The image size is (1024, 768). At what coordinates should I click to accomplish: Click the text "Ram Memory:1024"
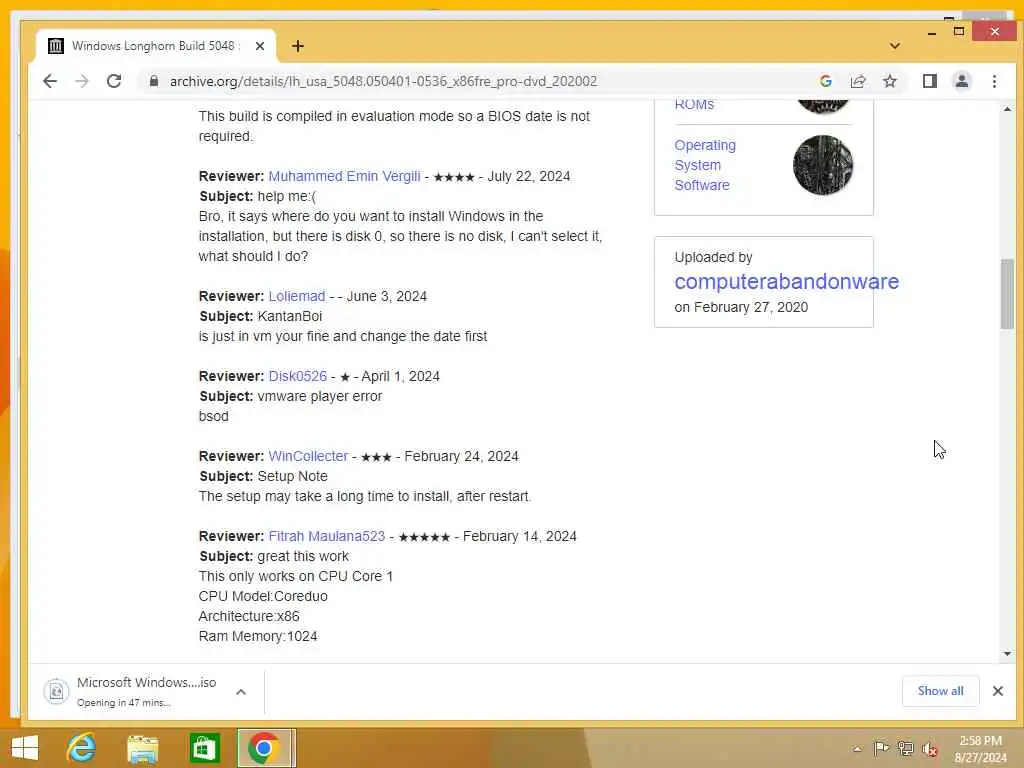258,636
